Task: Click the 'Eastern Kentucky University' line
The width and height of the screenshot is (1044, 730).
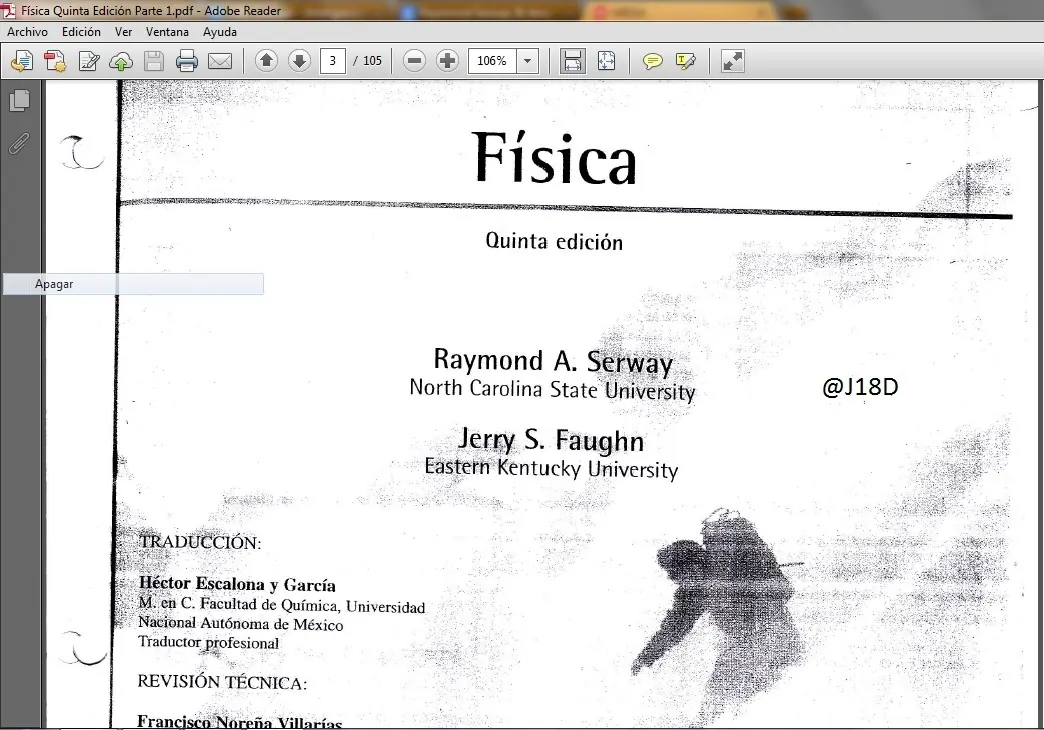Action: [x=551, y=468]
